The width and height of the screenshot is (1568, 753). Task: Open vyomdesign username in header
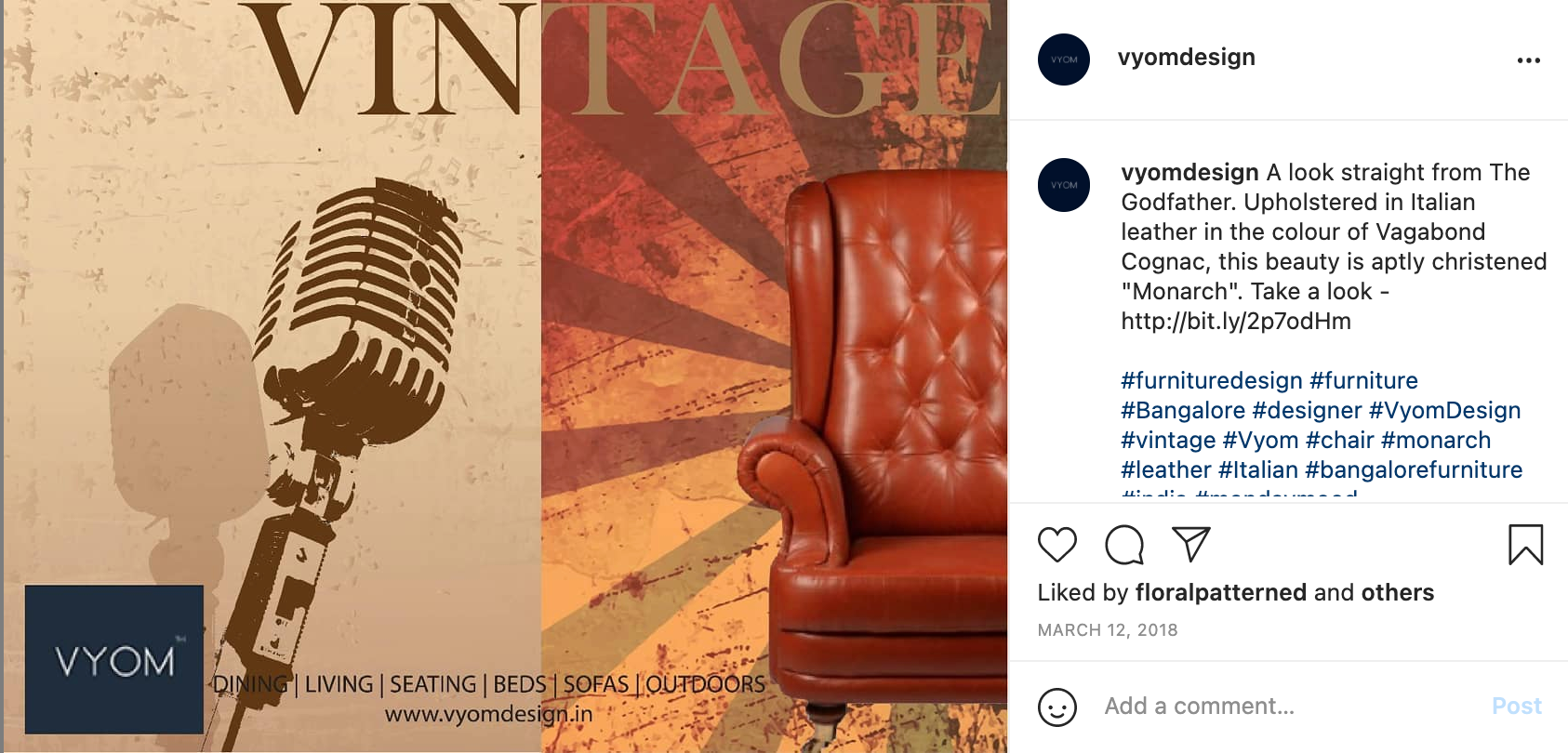click(x=1186, y=58)
